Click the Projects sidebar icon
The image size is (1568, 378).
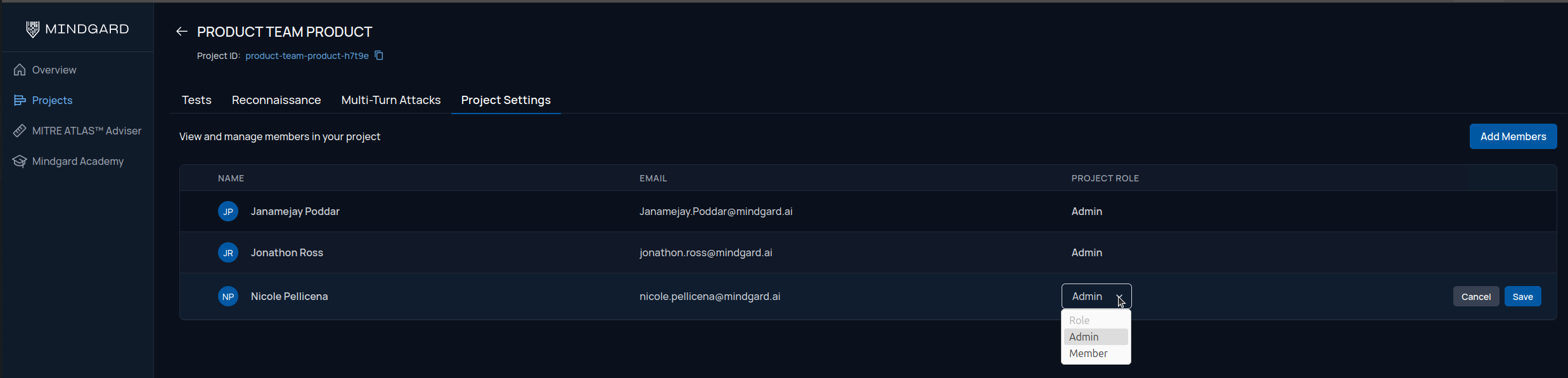click(x=20, y=100)
